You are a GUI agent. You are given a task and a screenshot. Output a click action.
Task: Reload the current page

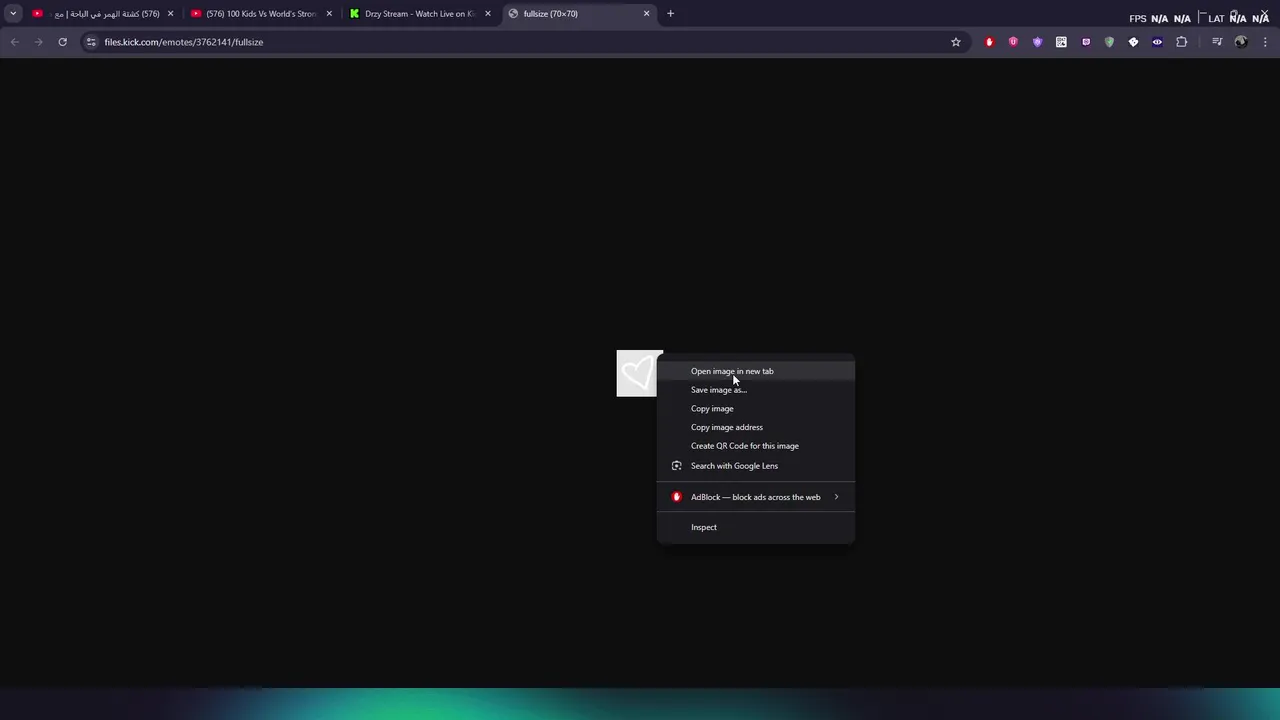click(62, 42)
